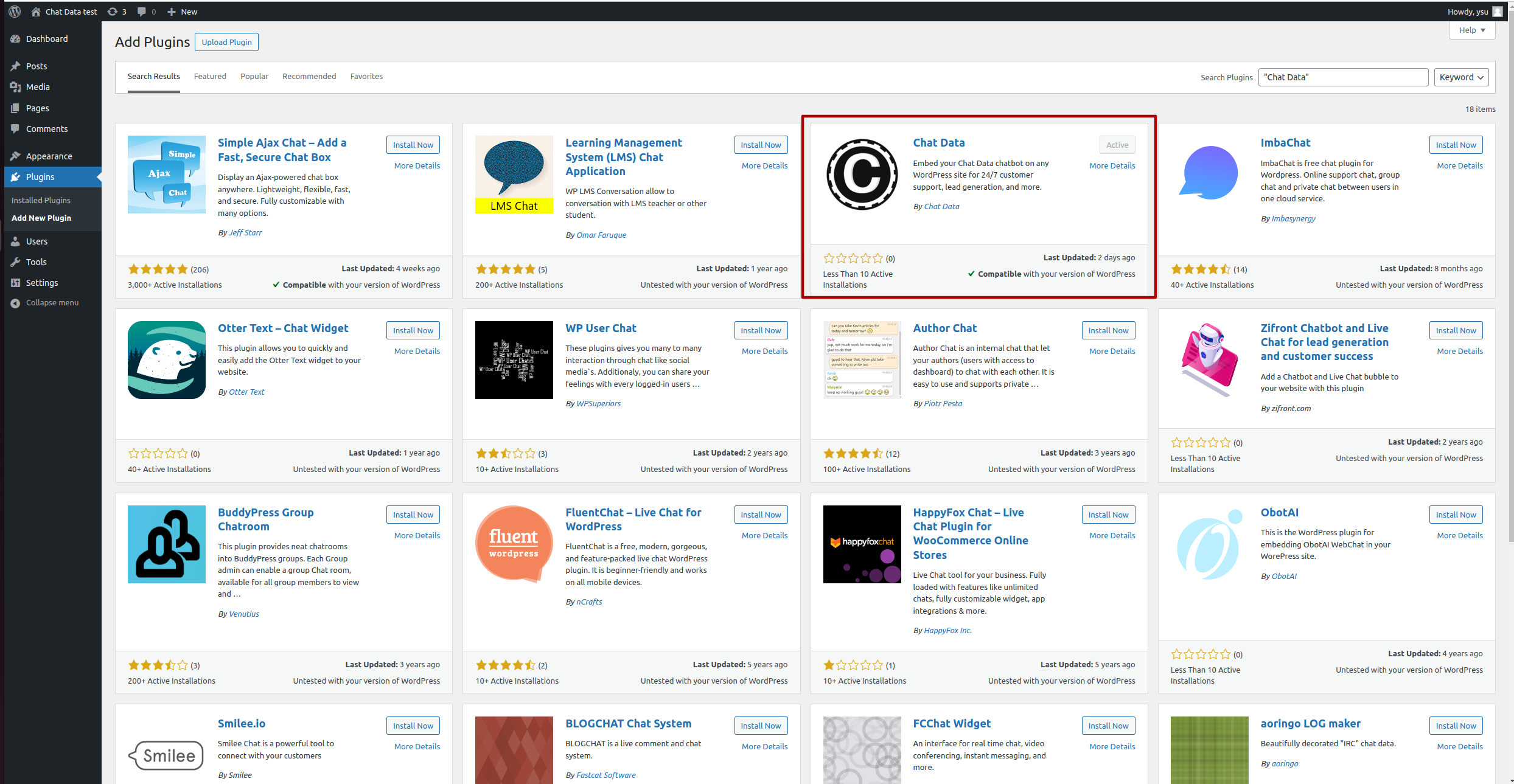Image resolution: width=1514 pixels, height=784 pixels.
Task: Install the WP User Chat plugin
Action: click(x=761, y=330)
